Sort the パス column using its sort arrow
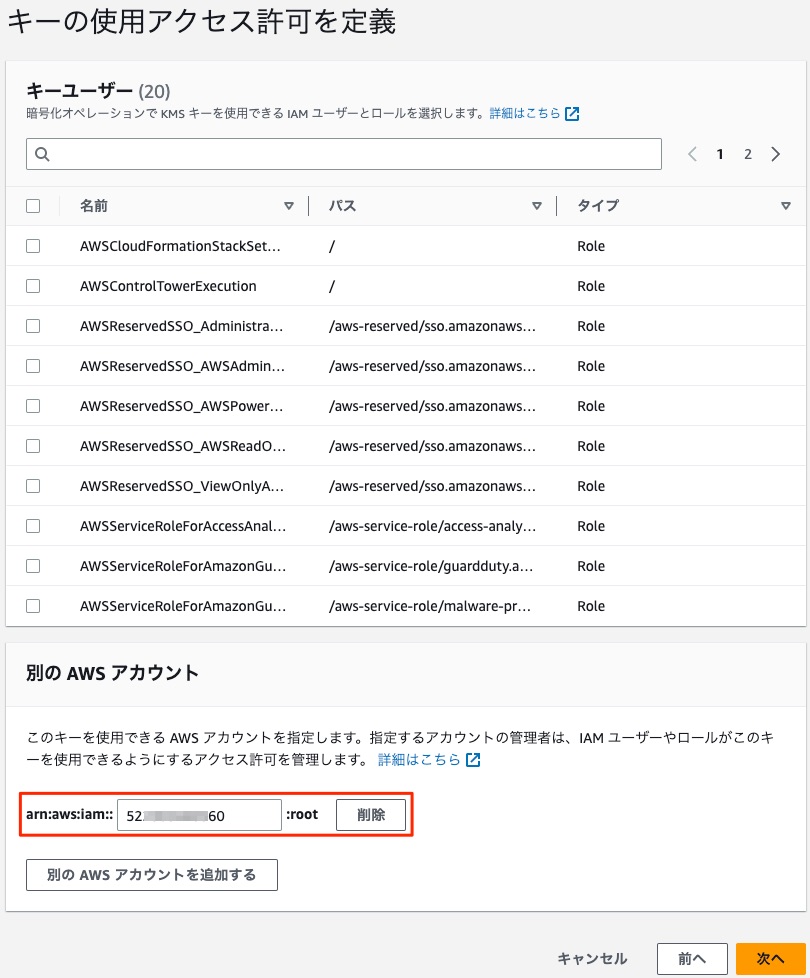Viewport: 810px width, 978px height. click(x=536, y=206)
